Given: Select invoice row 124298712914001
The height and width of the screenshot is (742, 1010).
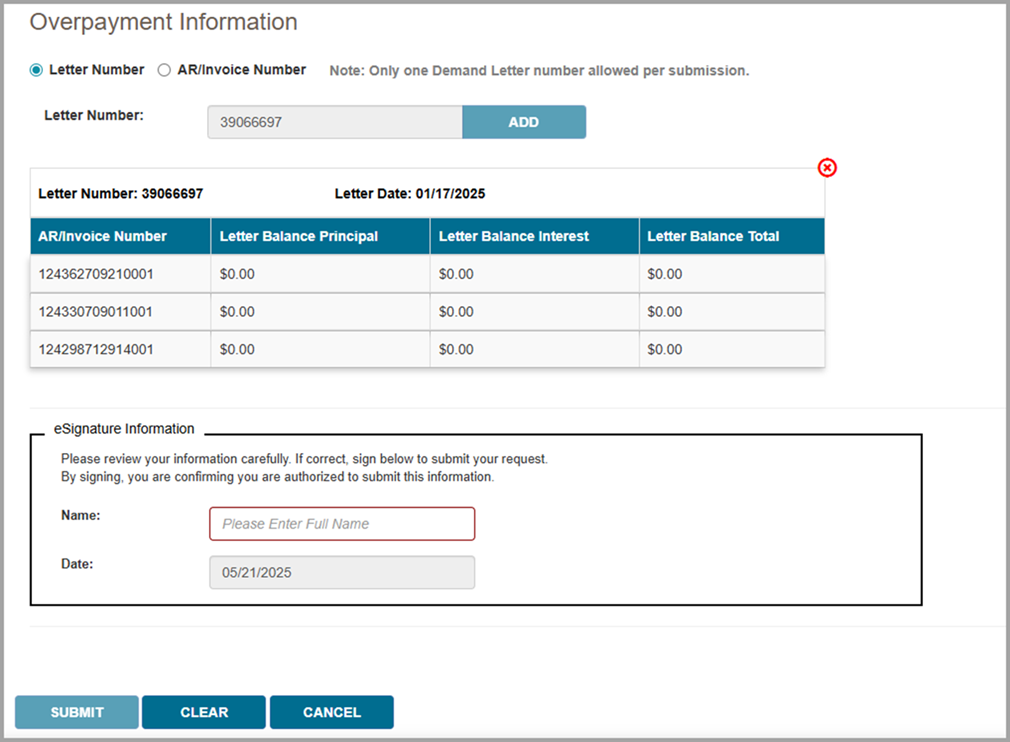Looking at the screenshot, I should [120, 349].
